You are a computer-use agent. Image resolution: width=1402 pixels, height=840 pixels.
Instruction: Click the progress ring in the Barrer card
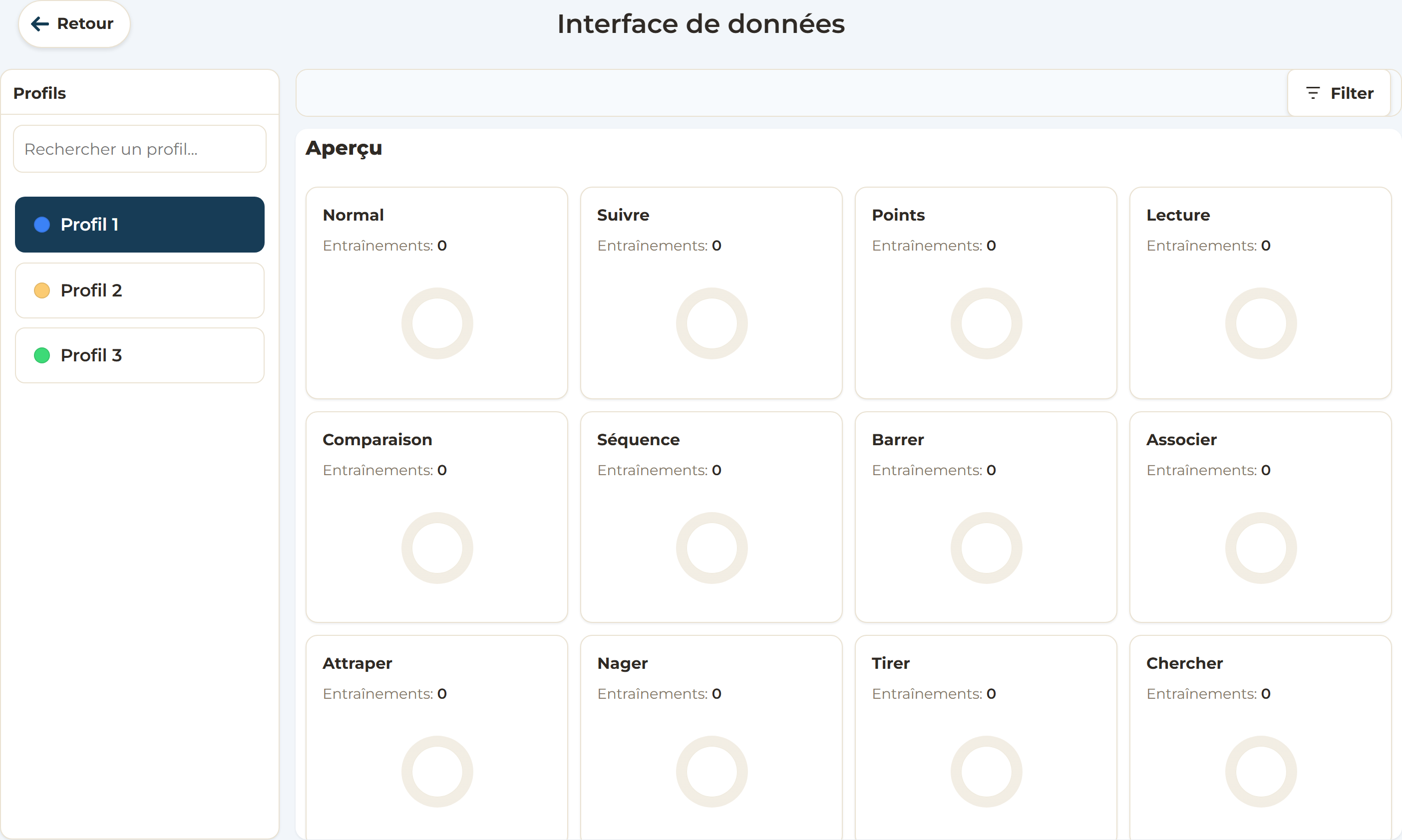coord(987,548)
